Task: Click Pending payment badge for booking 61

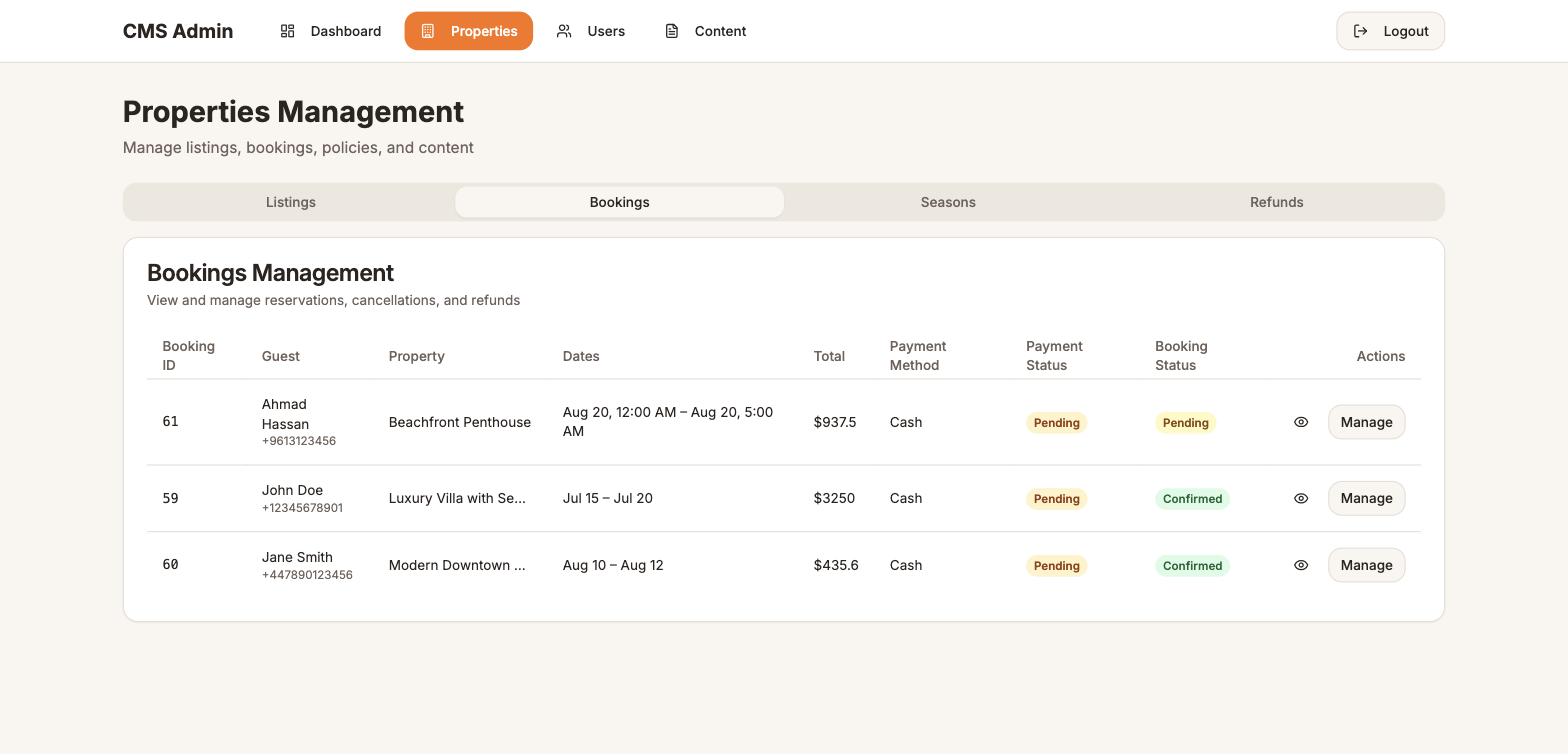Action: tap(1056, 423)
